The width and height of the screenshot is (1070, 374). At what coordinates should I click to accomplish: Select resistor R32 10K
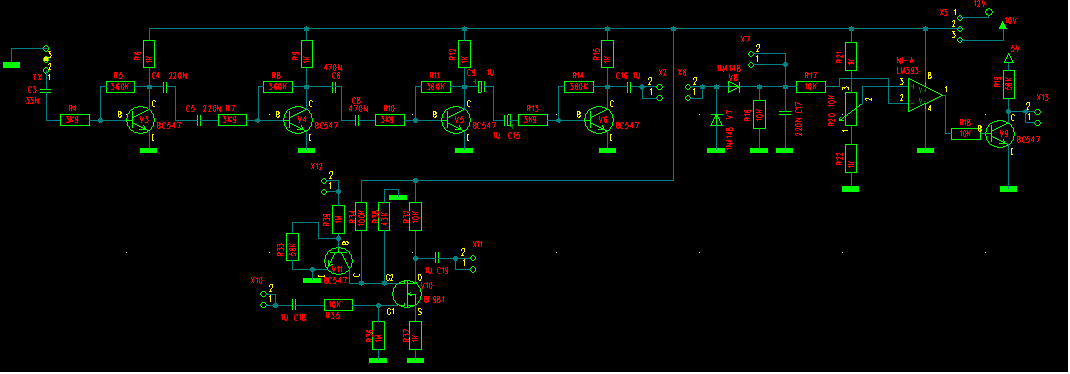point(416,217)
